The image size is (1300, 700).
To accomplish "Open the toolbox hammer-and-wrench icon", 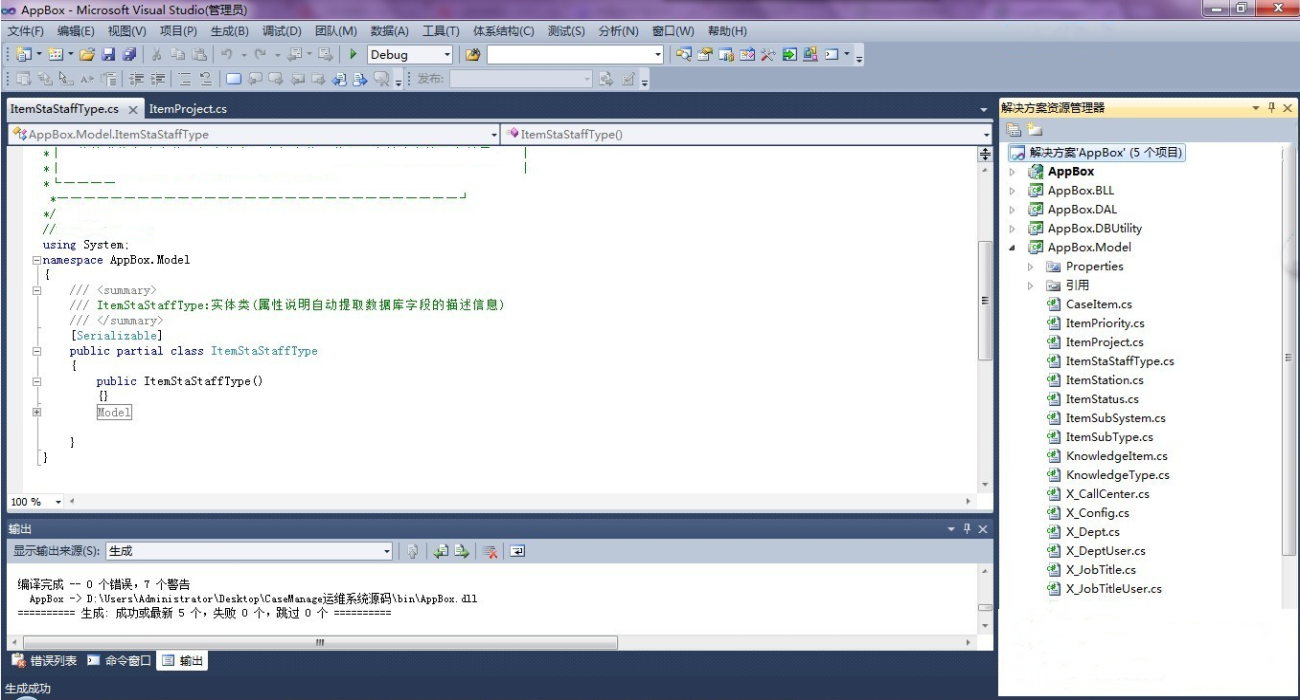I will (x=768, y=55).
